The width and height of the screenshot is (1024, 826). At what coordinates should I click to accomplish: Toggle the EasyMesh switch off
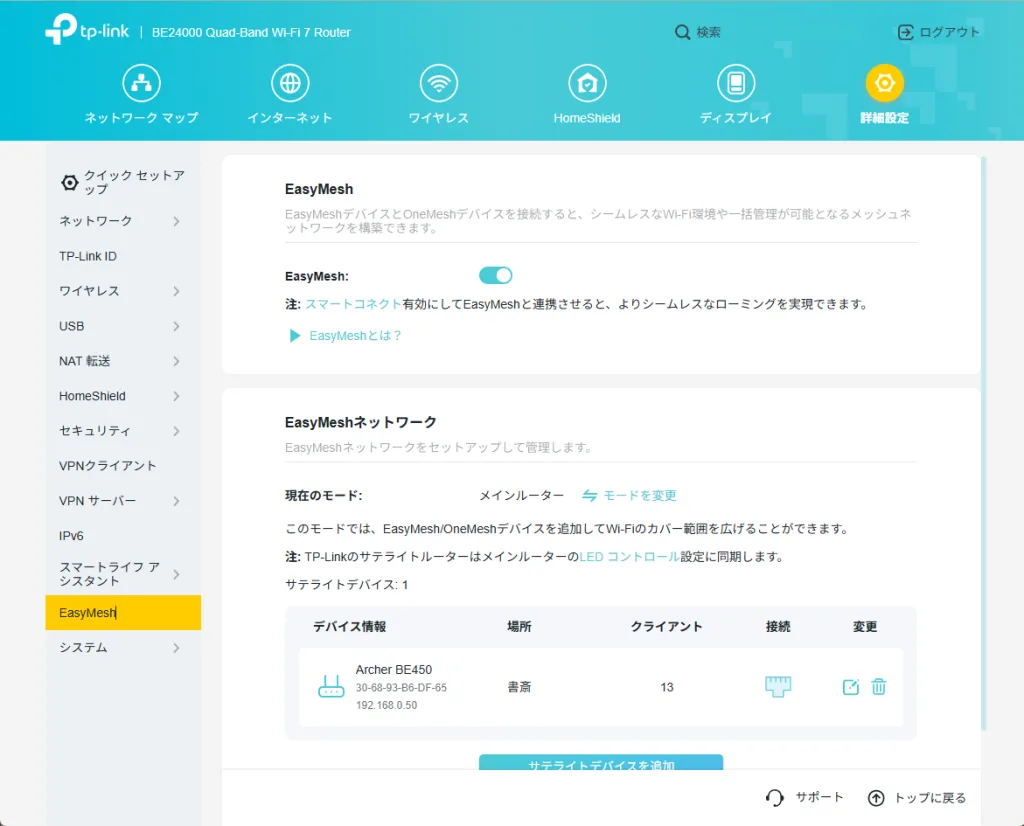click(496, 276)
